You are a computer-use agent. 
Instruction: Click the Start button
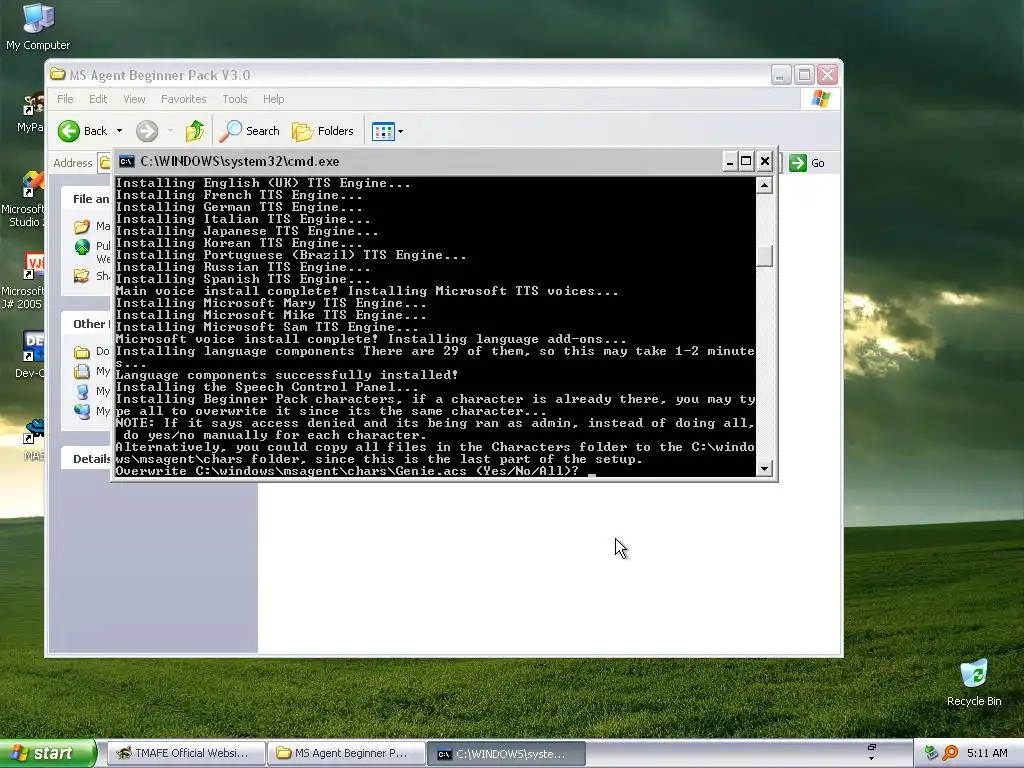(48, 753)
